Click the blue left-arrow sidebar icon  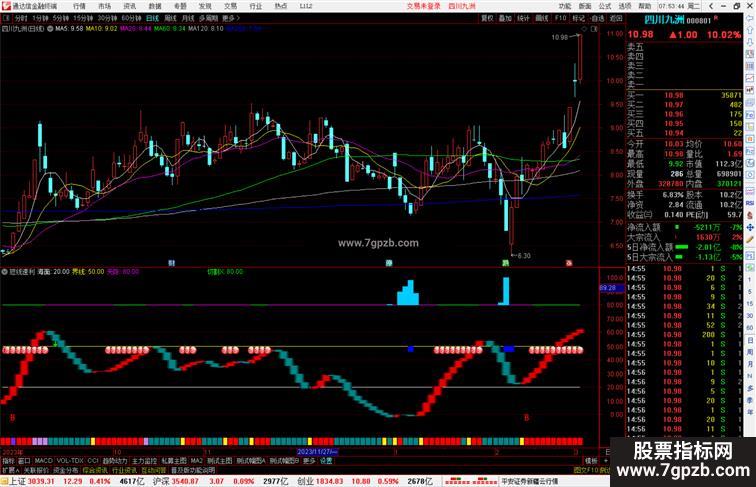tap(750, 19)
